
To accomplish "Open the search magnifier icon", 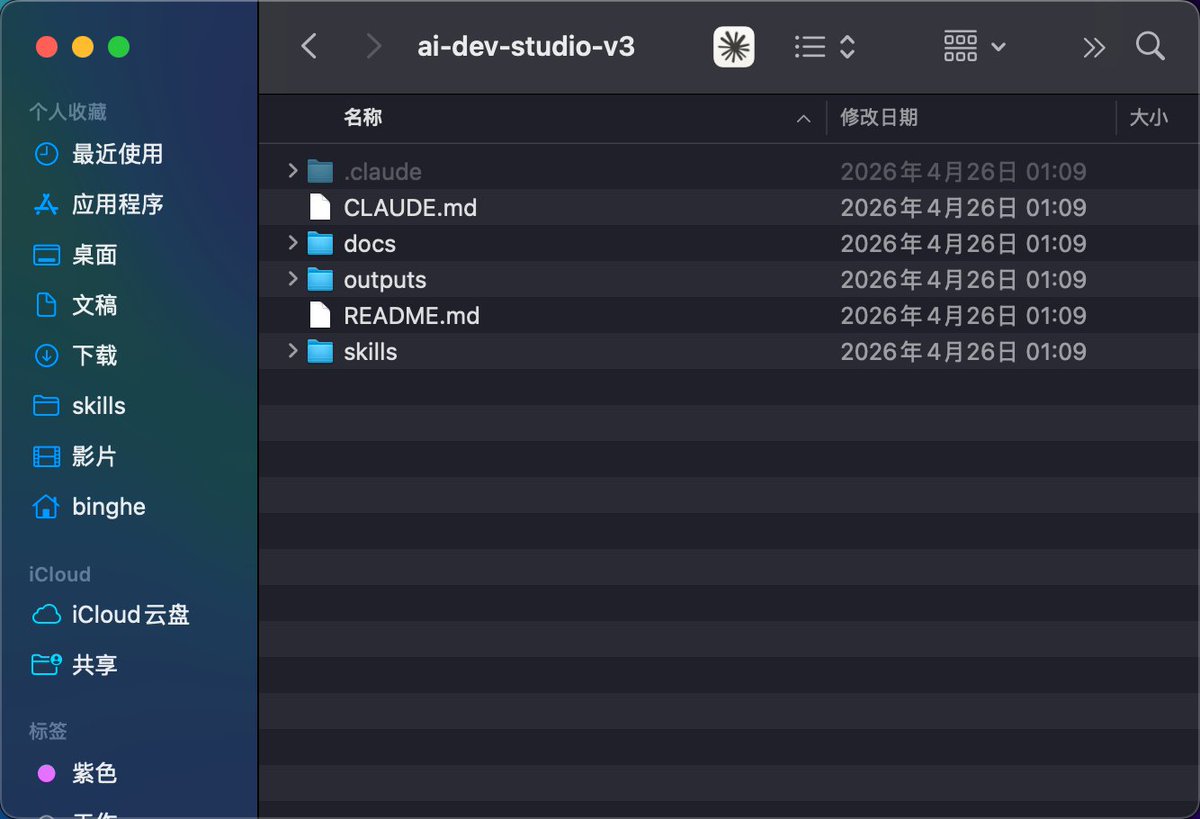I will pos(1150,46).
